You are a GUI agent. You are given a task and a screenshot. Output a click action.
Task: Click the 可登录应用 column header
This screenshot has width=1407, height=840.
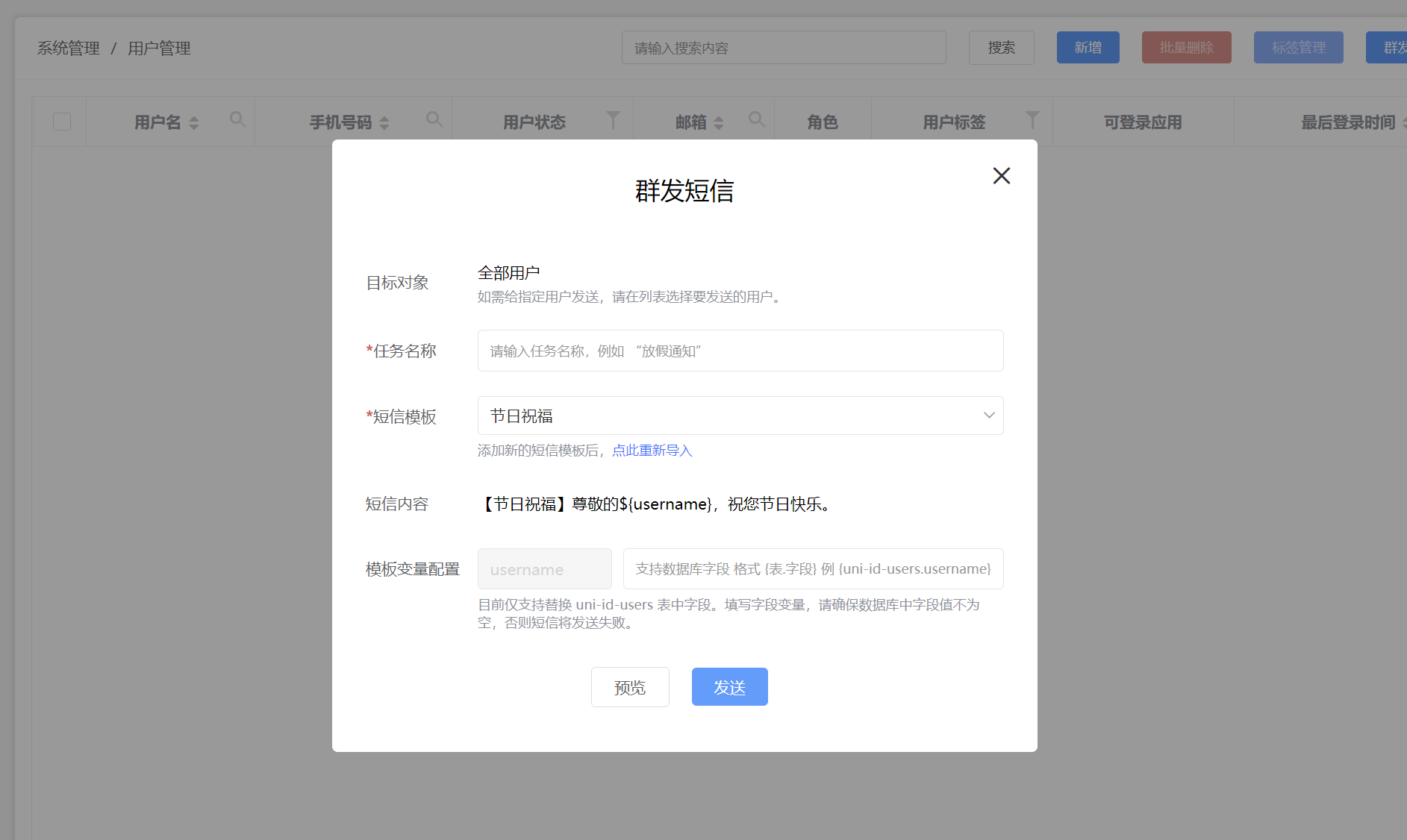tap(1143, 122)
